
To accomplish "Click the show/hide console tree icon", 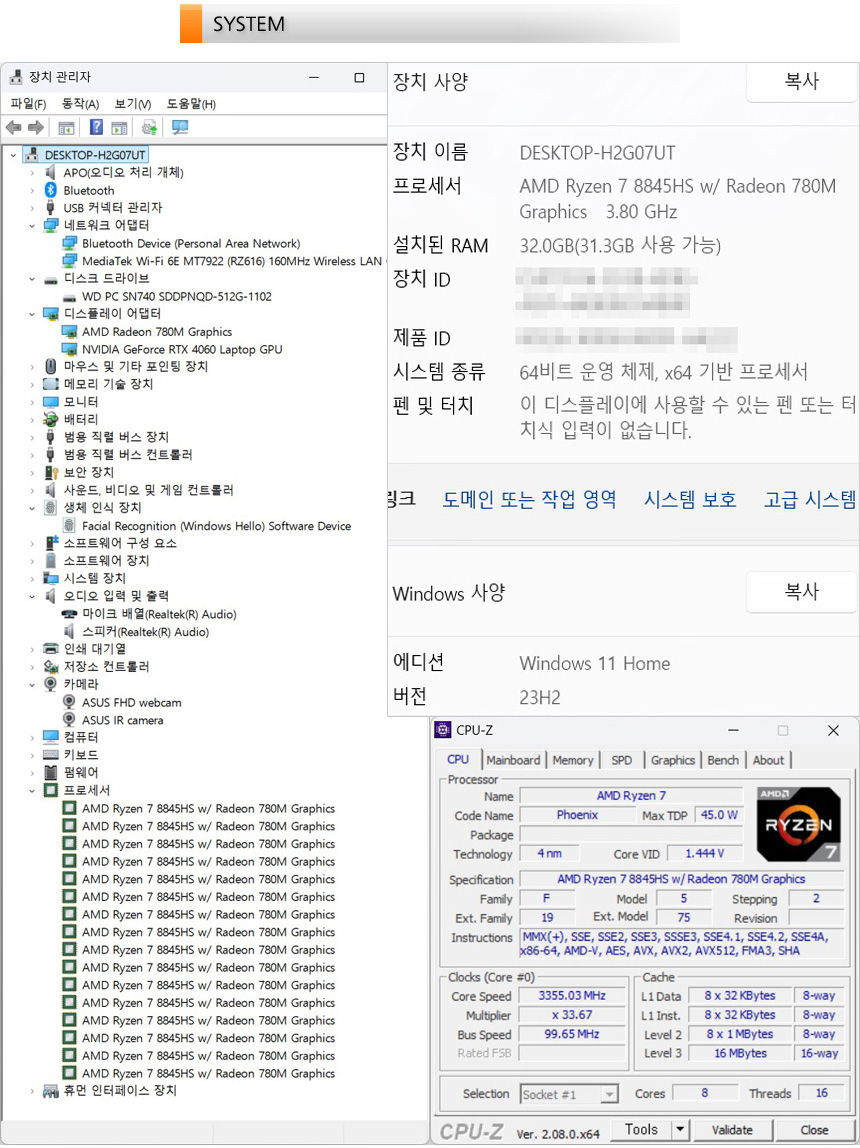I will click(66, 127).
